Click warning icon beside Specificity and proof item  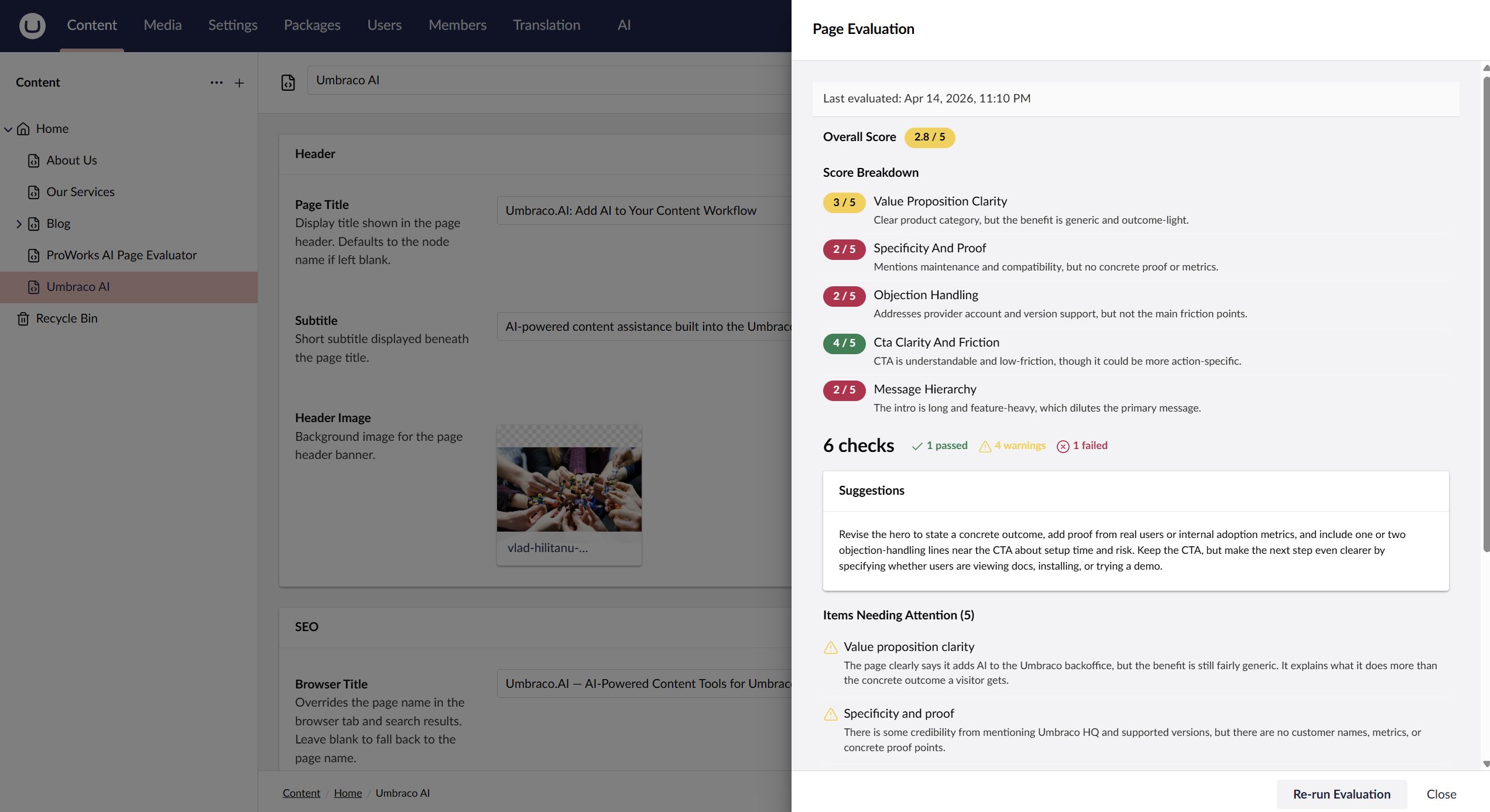point(831,714)
